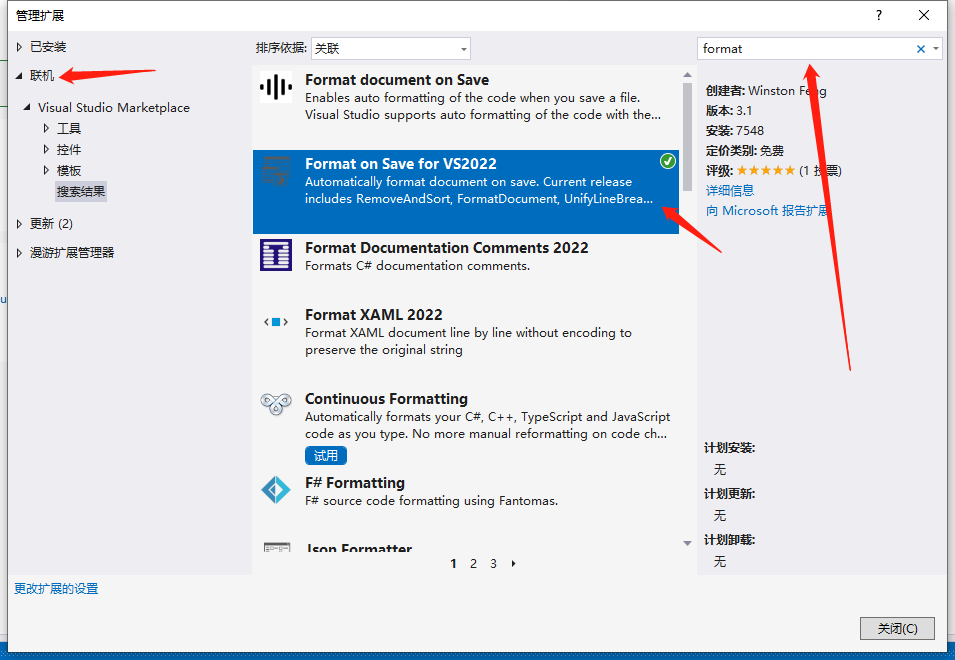This screenshot has width=955, height=660.
Task: Select Visual Studio Marketplace in the tree
Action: tap(114, 108)
